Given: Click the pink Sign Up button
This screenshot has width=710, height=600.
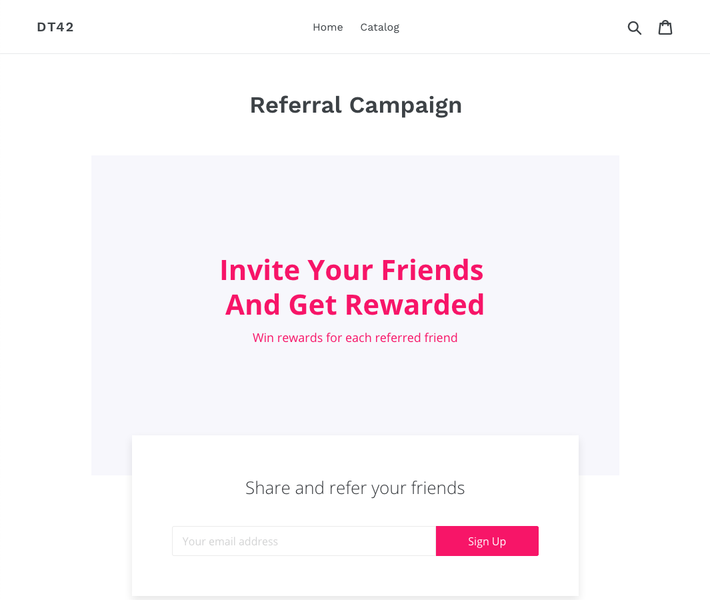Looking at the screenshot, I should point(487,541).
